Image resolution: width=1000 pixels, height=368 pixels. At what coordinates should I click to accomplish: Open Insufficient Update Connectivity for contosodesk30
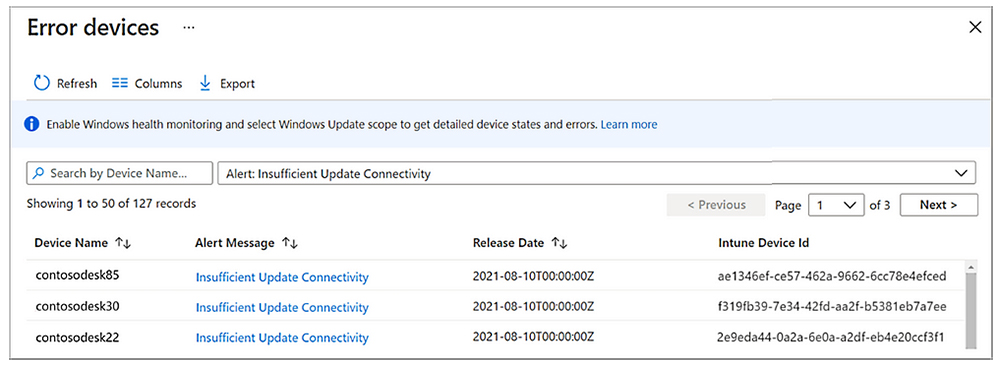282,307
